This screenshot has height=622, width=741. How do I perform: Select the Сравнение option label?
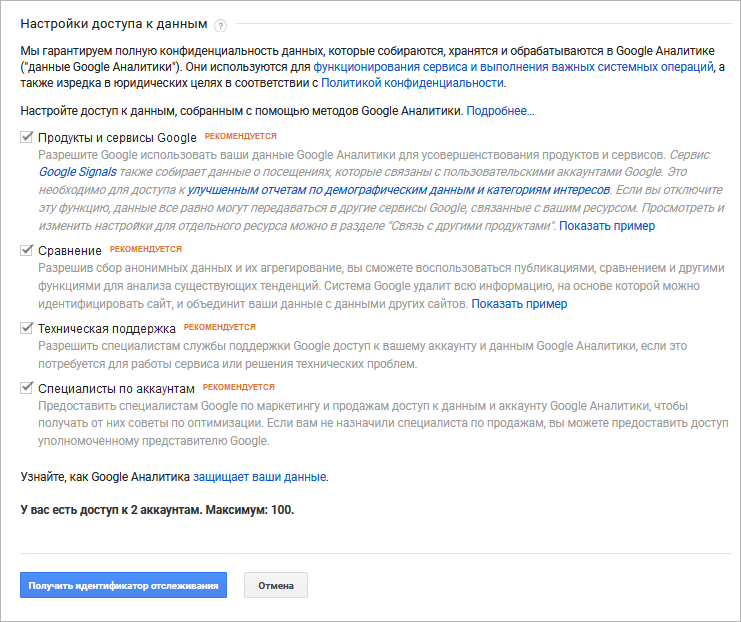coord(70,251)
